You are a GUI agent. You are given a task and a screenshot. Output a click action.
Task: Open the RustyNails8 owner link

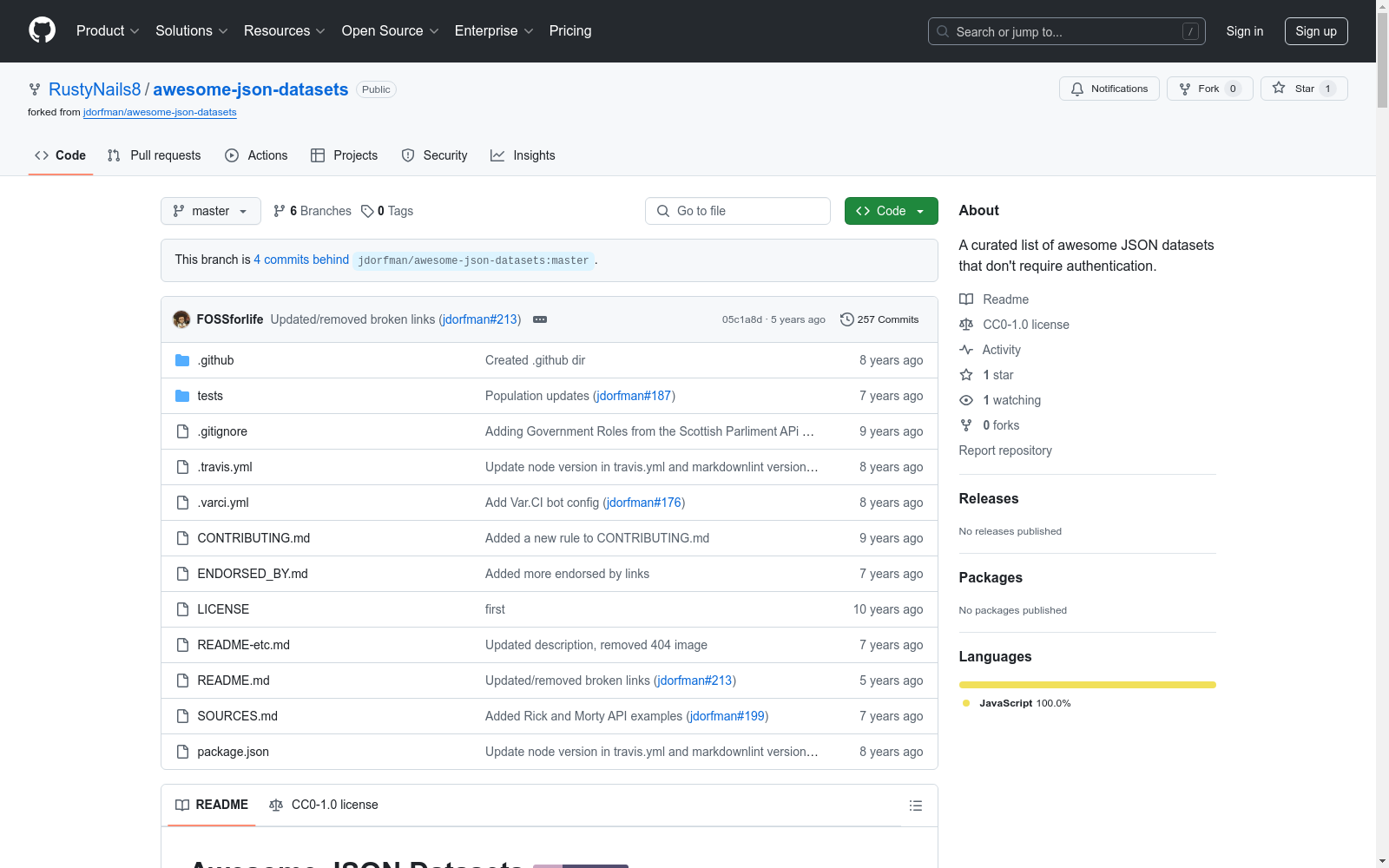(x=95, y=89)
